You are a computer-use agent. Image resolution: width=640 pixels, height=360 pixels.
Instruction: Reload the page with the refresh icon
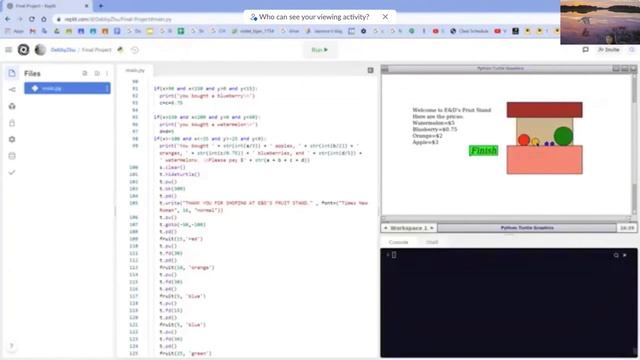click(32, 19)
